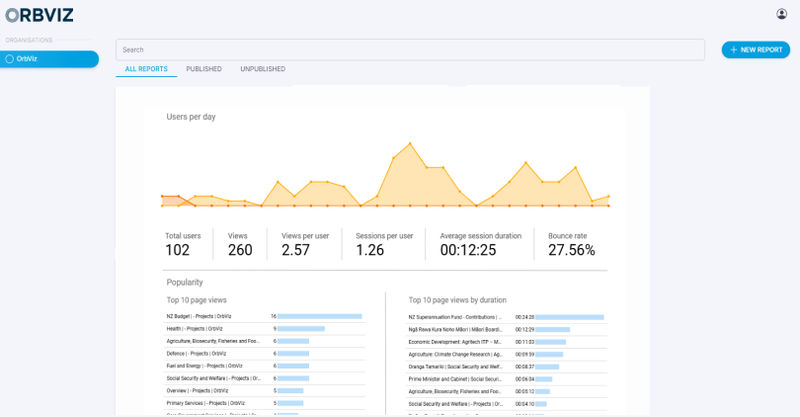Click the Bounce rate value 27.56%
Image resolution: width=800 pixels, height=417 pixels.
[x=571, y=250]
